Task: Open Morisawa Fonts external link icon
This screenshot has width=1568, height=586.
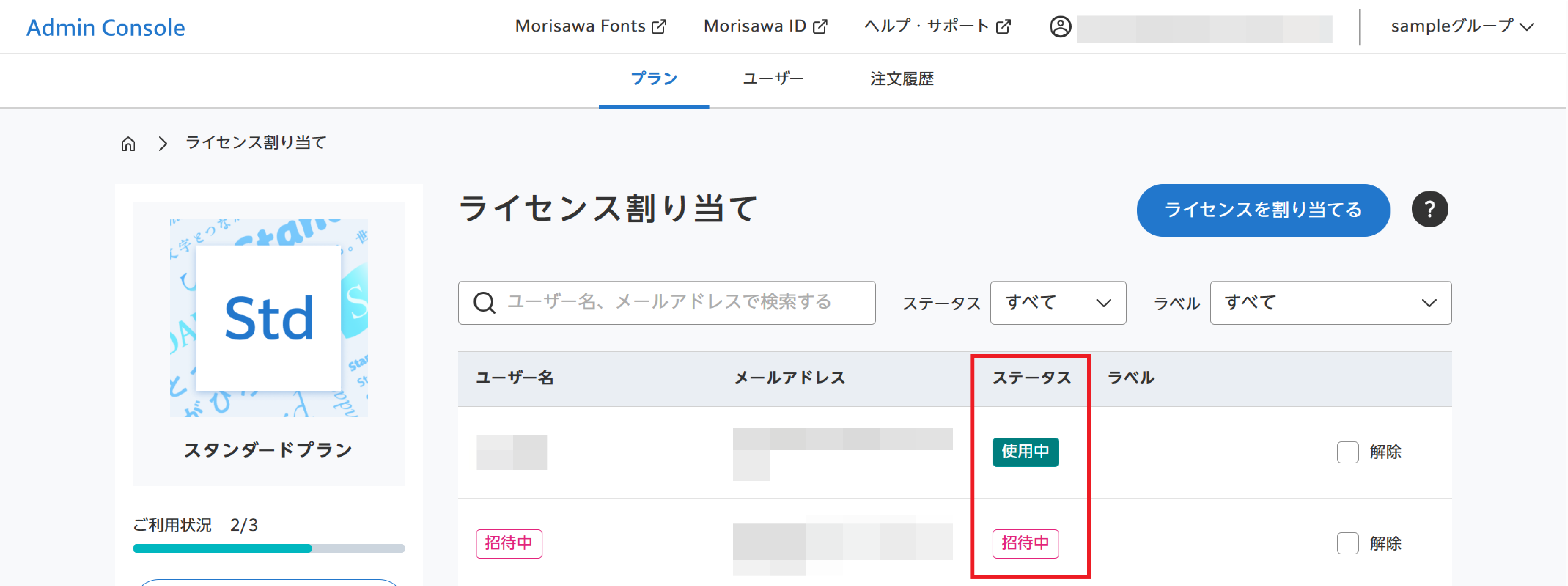Action: (659, 26)
